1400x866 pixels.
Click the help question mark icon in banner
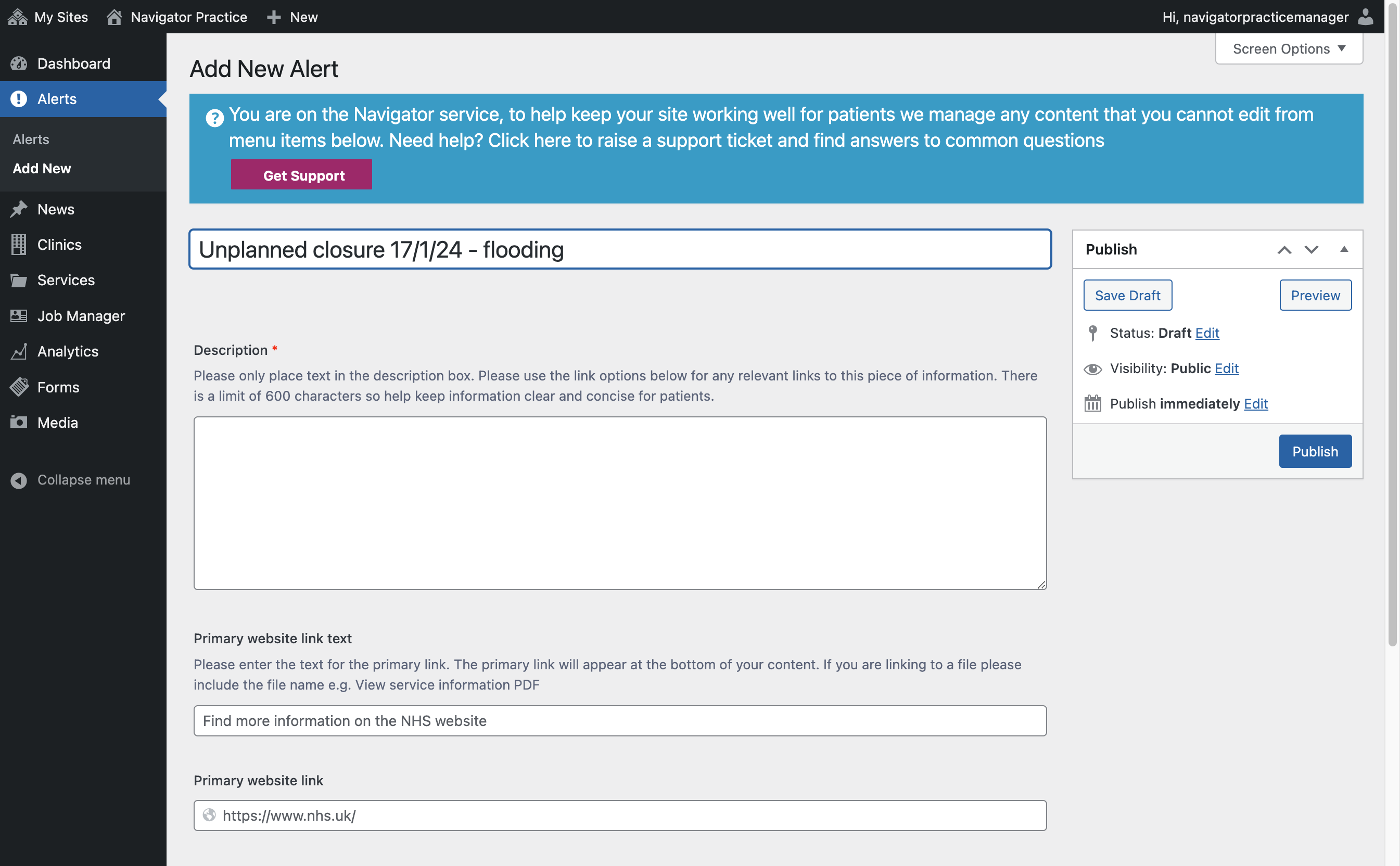coord(215,118)
